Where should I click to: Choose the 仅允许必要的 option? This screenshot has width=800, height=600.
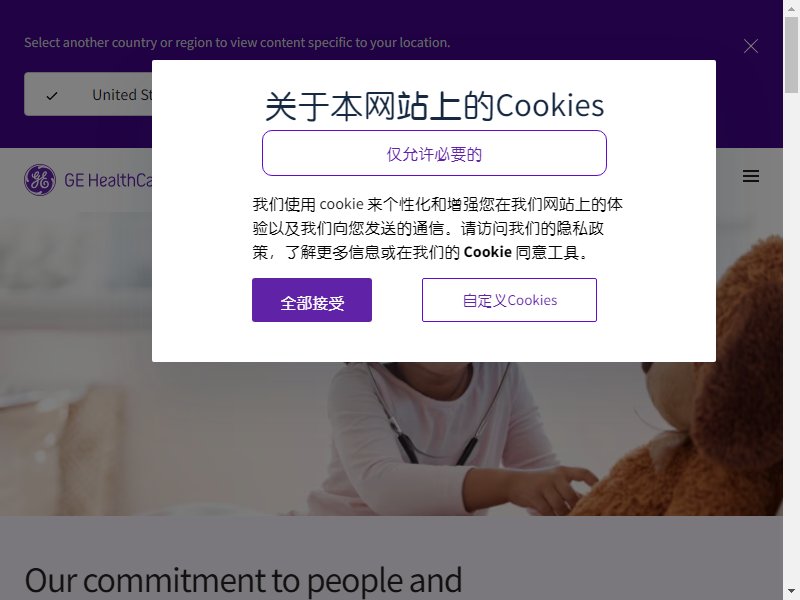point(434,153)
